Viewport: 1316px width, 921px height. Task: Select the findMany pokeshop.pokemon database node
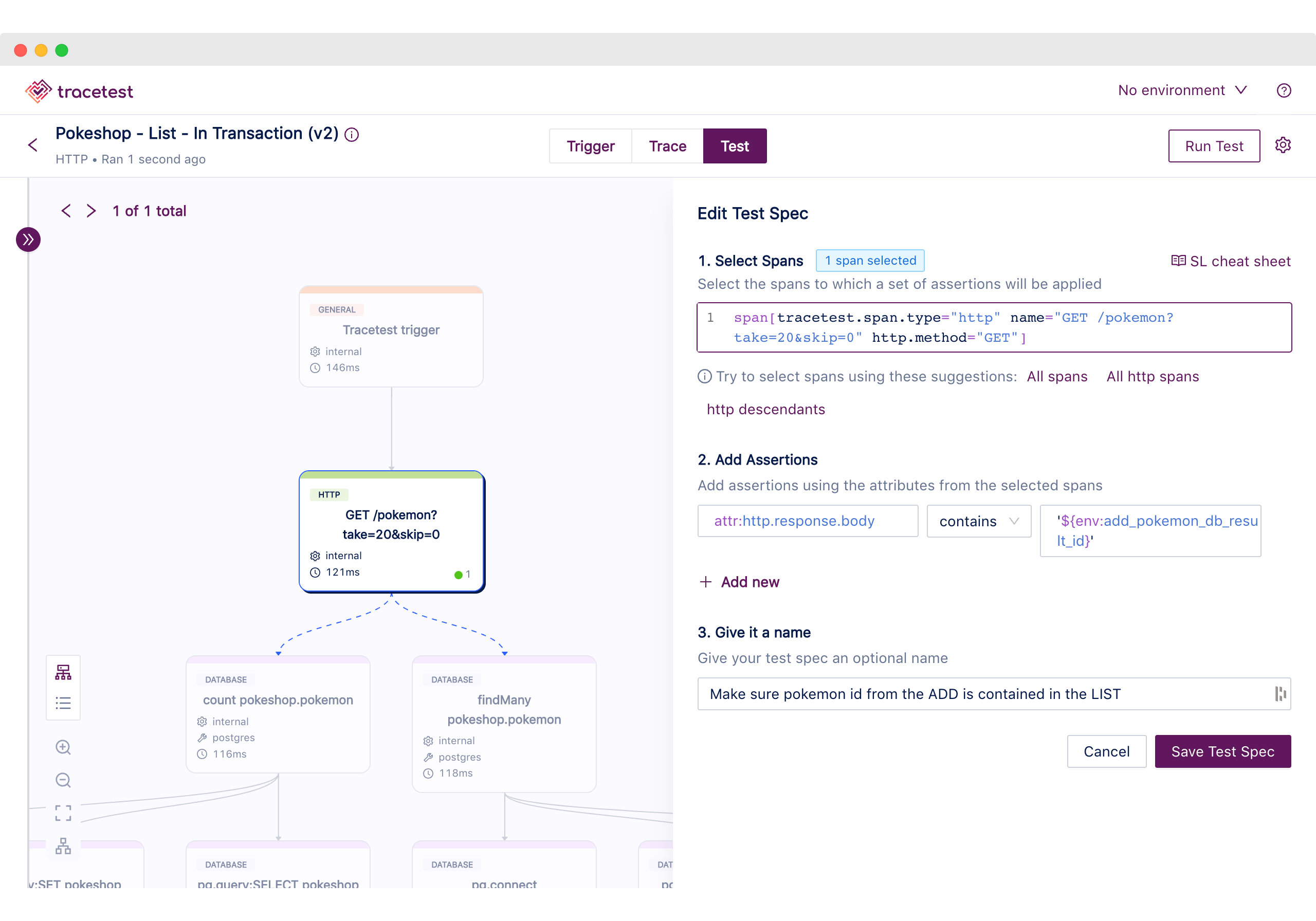[504, 724]
